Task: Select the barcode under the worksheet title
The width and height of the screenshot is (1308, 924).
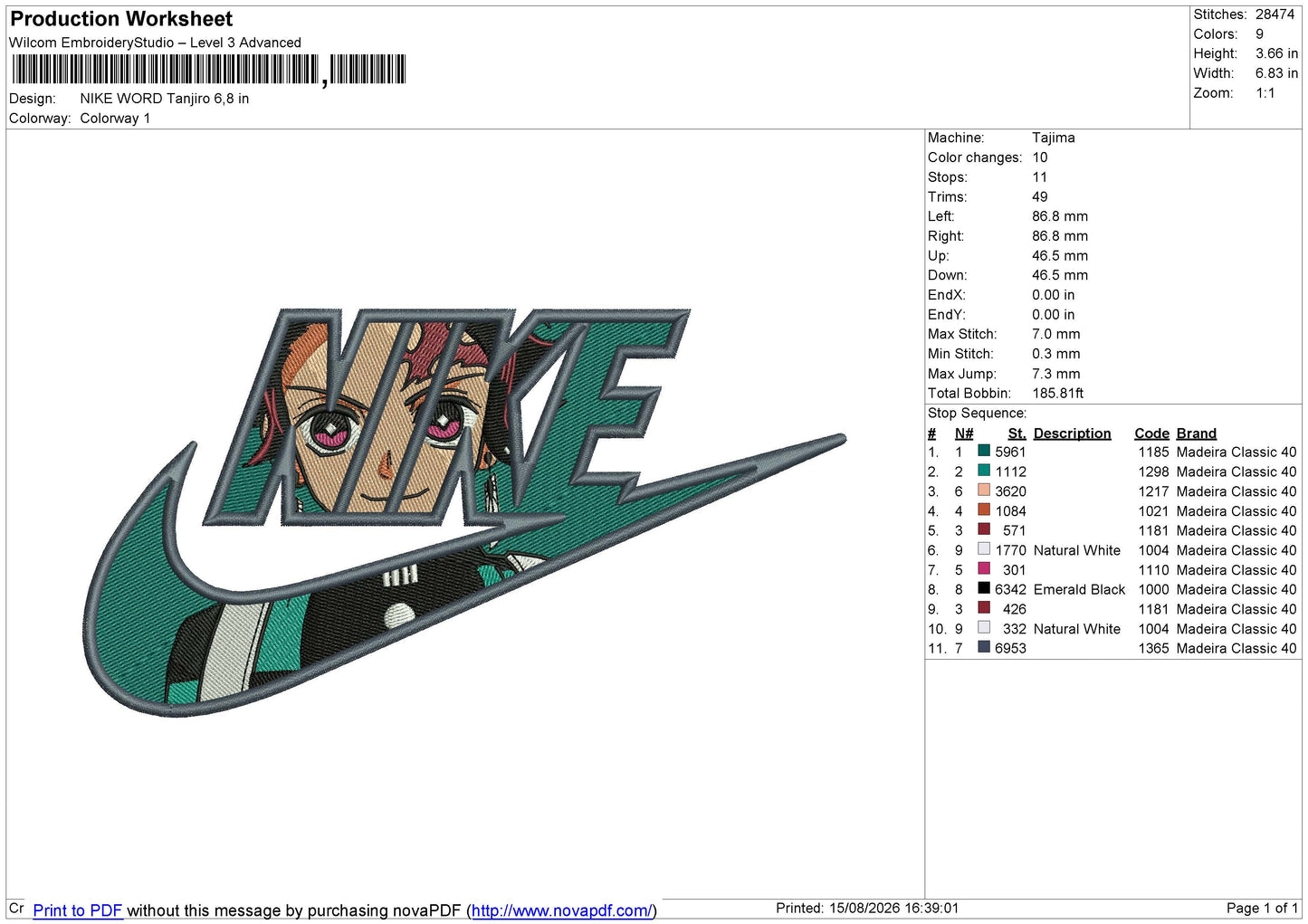Action: point(209,70)
